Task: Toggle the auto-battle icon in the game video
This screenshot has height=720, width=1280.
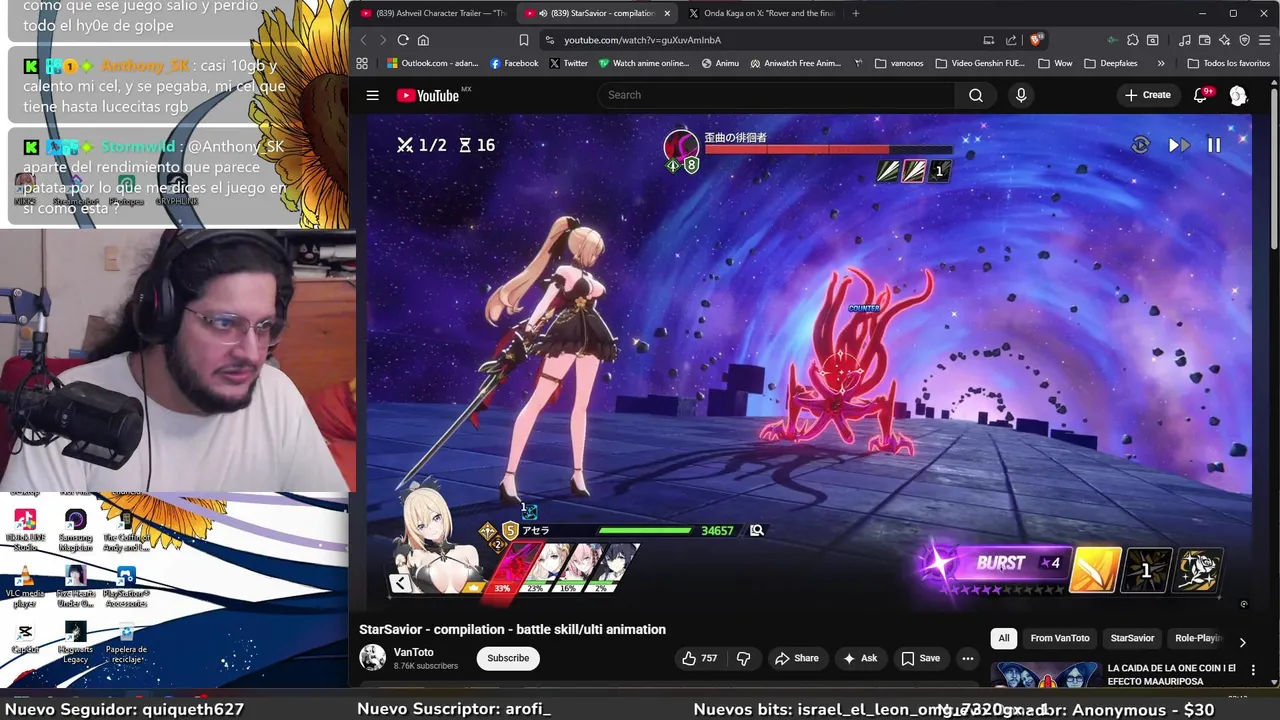Action: 1141,145
